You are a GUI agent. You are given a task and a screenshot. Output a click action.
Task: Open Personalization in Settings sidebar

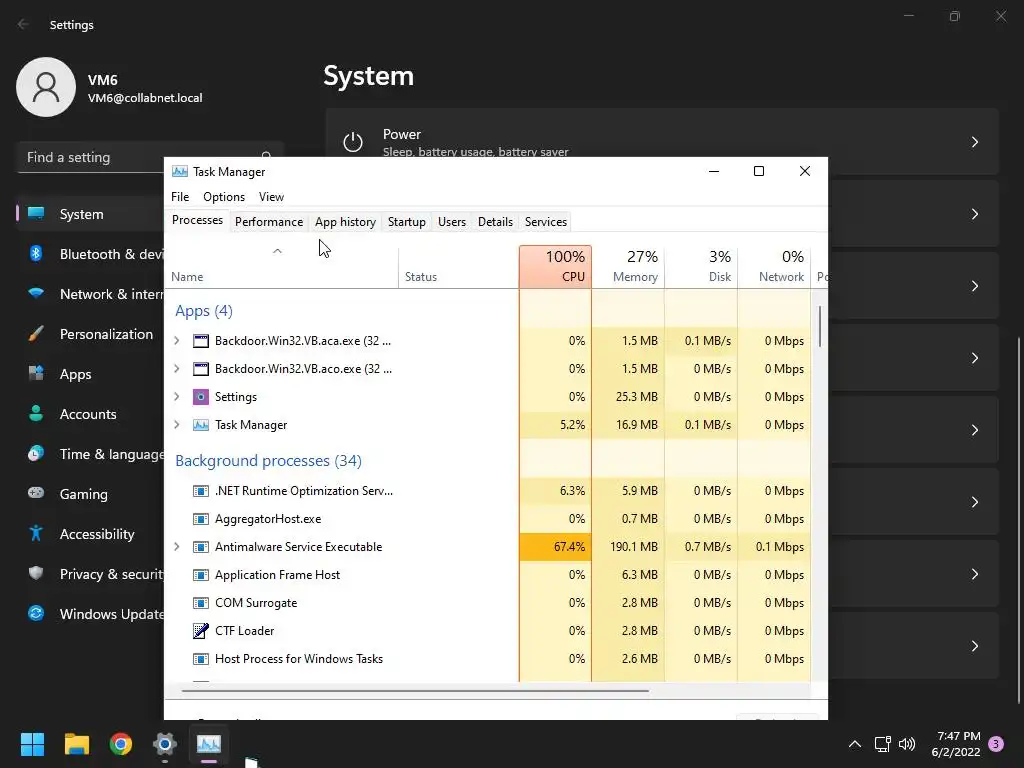click(x=91, y=334)
